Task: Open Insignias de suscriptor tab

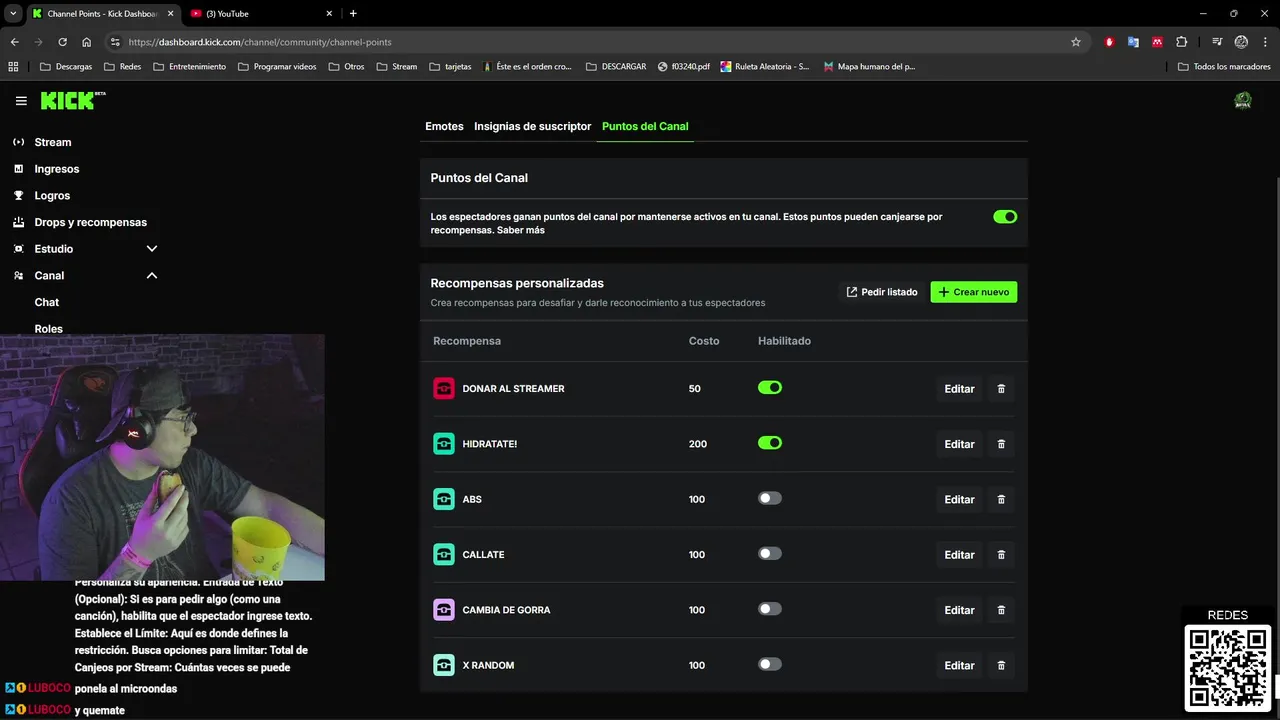Action: coord(532,127)
